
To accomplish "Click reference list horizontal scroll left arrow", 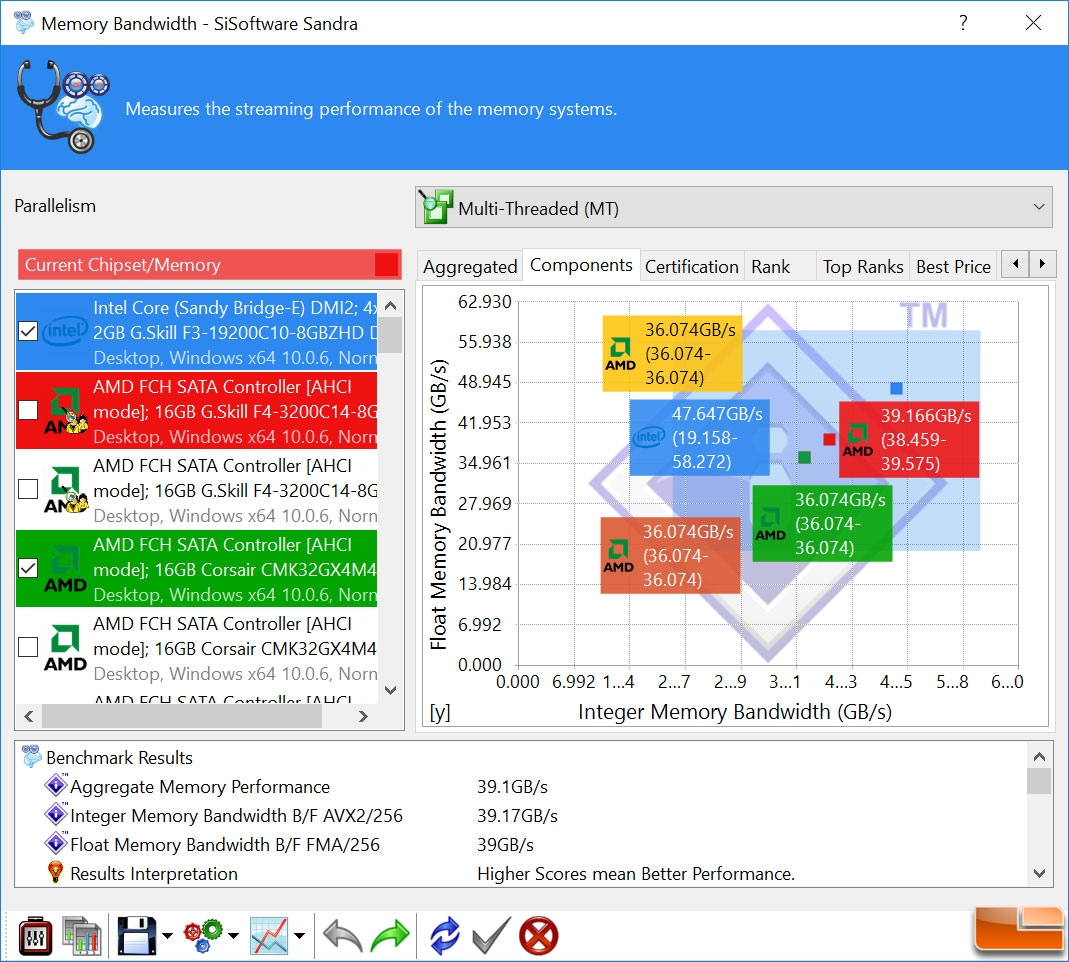I will 29,716.
